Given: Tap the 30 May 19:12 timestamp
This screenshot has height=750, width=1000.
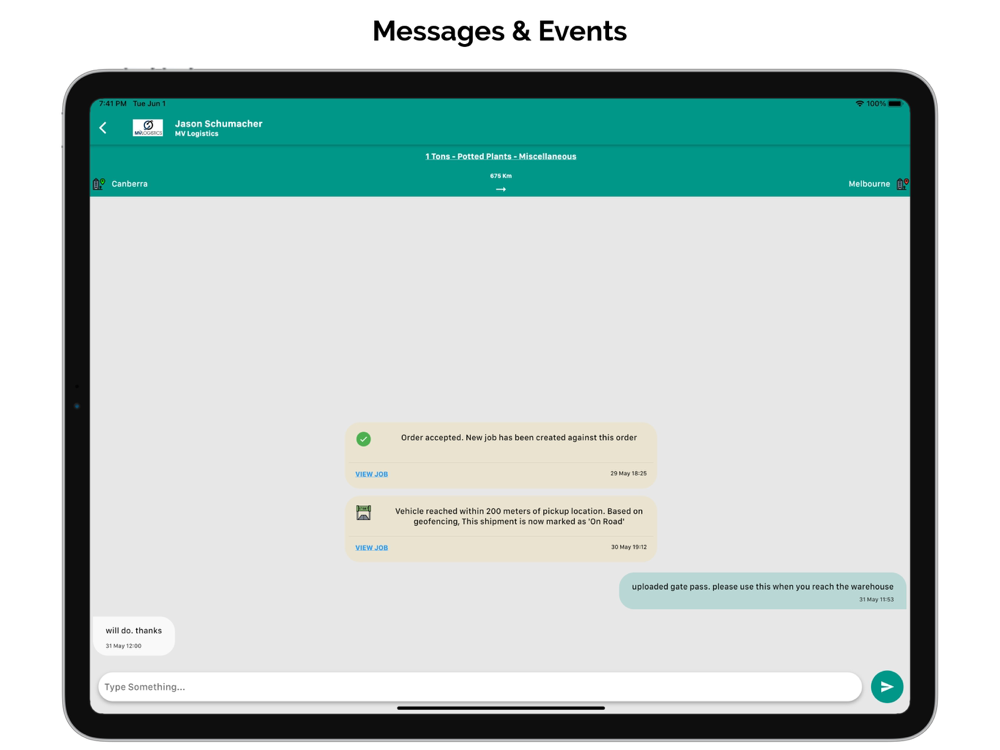Looking at the screenshot, I should (x=629, y=547).
